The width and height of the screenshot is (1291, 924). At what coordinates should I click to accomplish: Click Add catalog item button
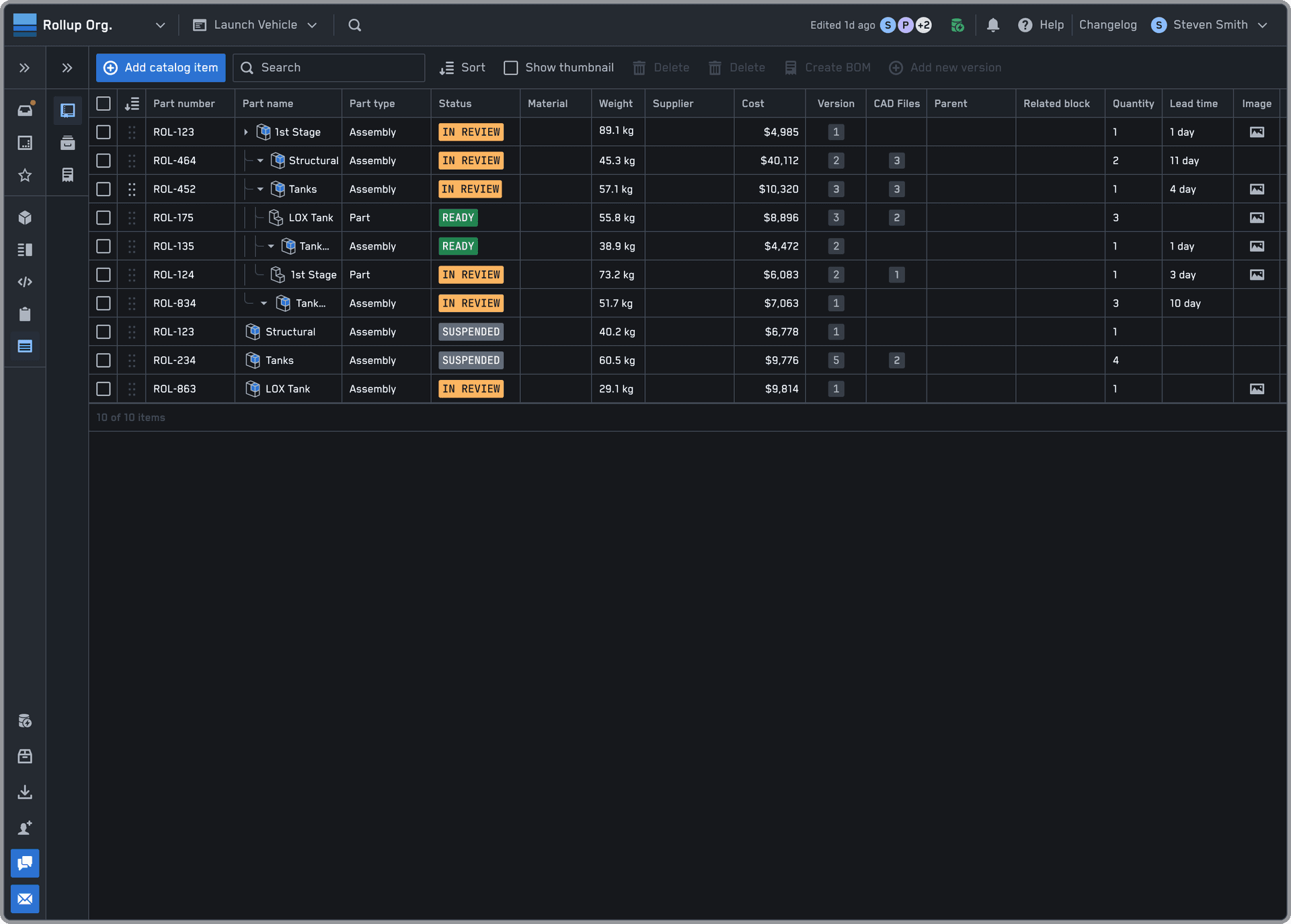[161, 68]
